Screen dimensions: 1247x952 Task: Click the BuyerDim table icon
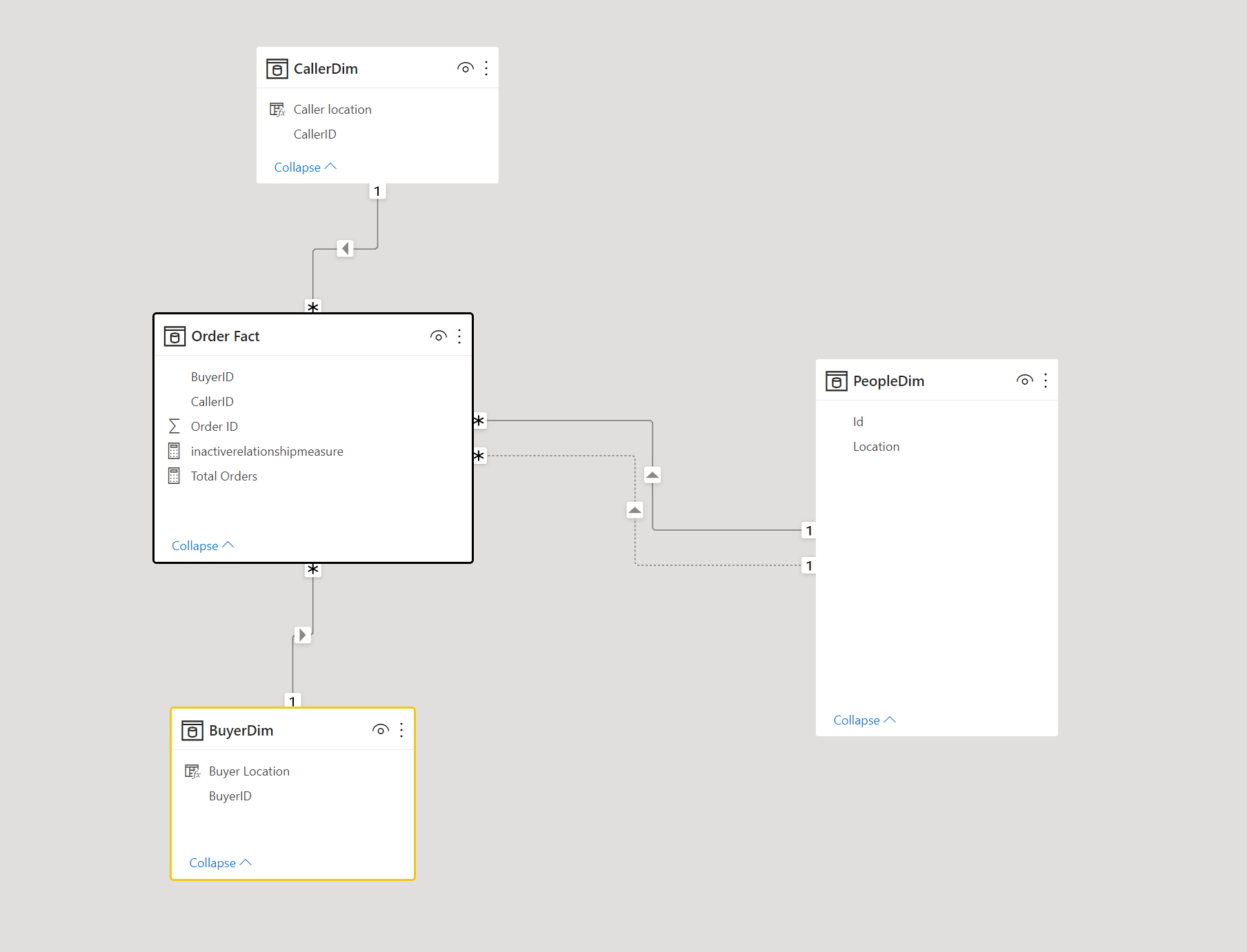point(192,731)
